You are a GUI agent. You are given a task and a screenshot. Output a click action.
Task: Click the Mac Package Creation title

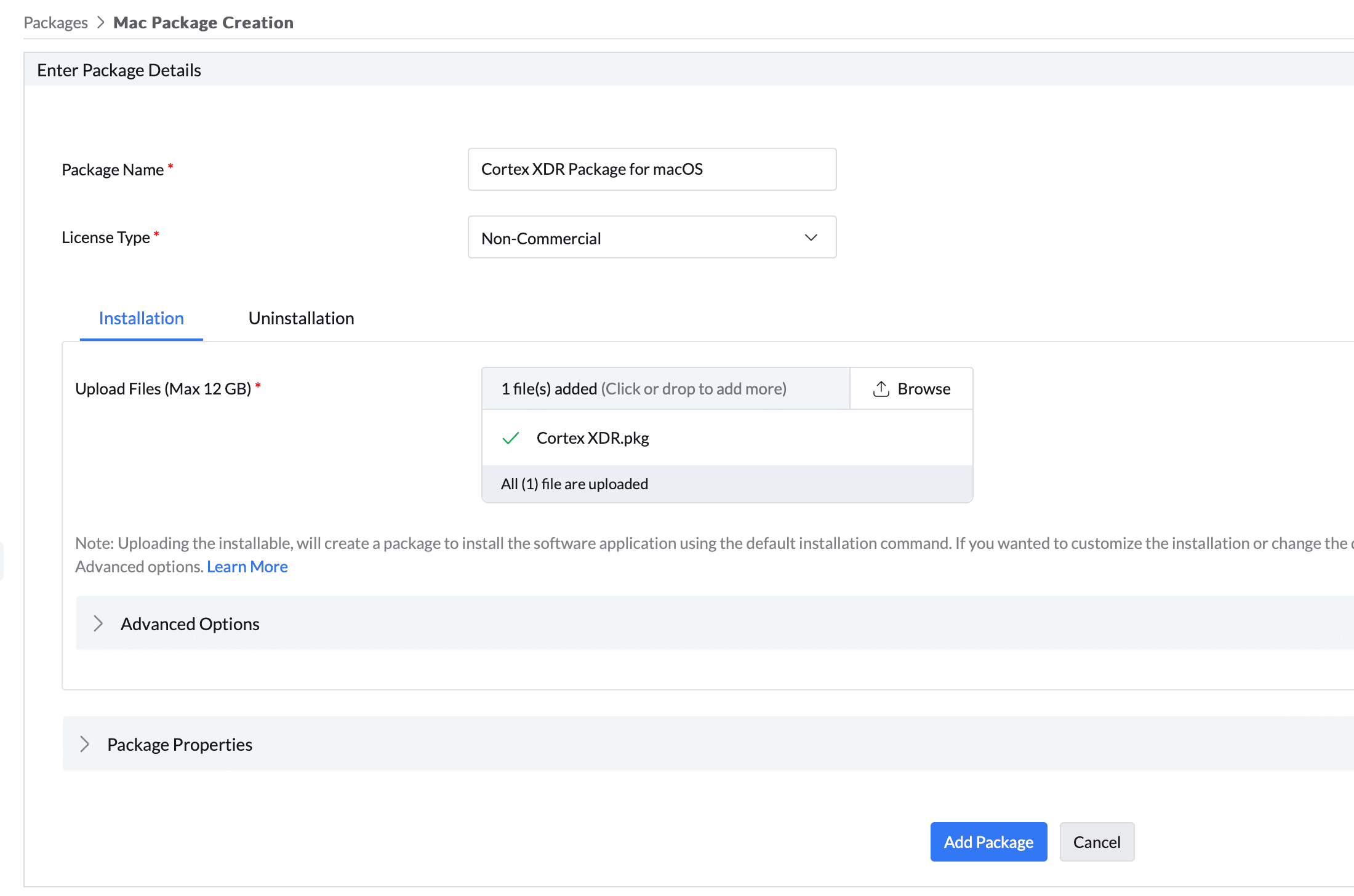203,23
